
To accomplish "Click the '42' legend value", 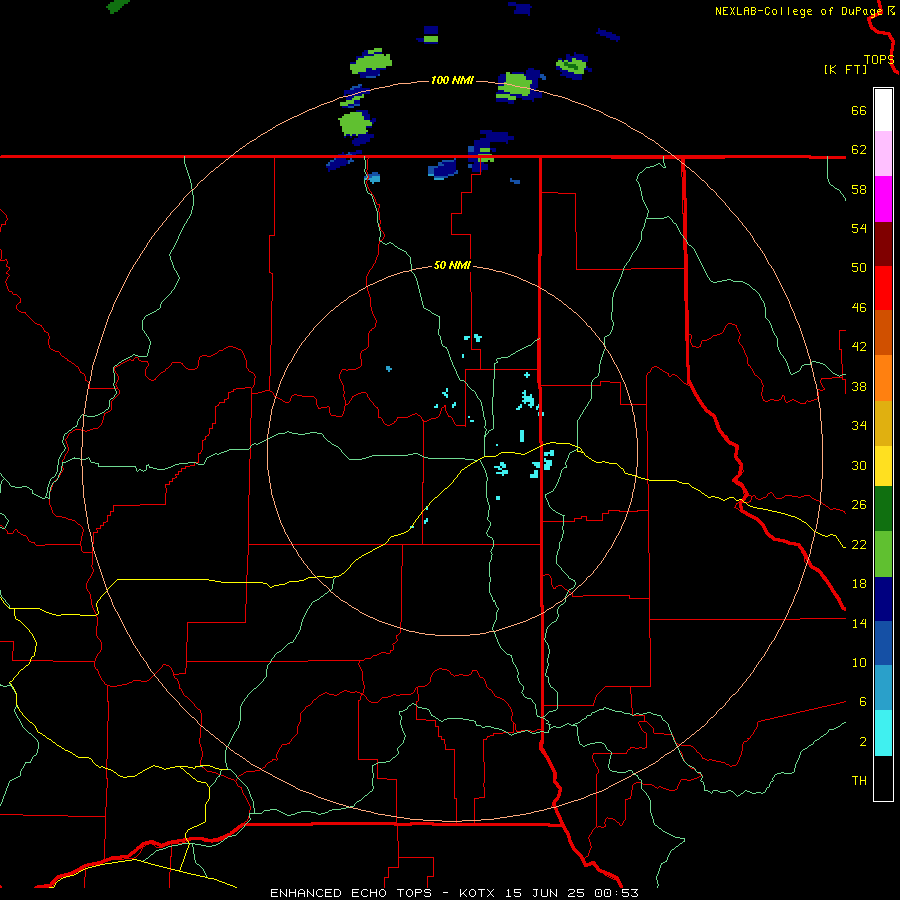I will [x=859, y=347].
